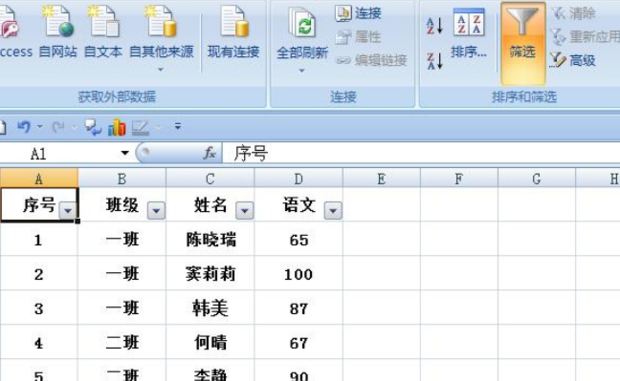Select the score cell 65
Image resolution: width=620 pixels, height=381 pixels.
(299, 239)
